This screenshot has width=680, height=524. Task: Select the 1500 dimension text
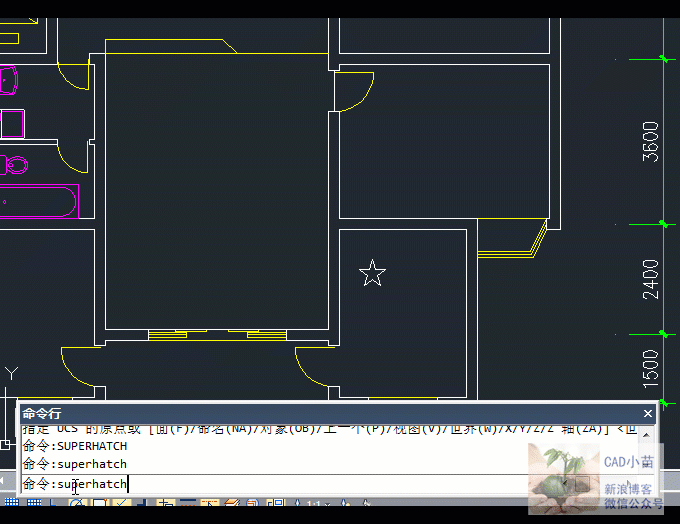click(651, 367)
